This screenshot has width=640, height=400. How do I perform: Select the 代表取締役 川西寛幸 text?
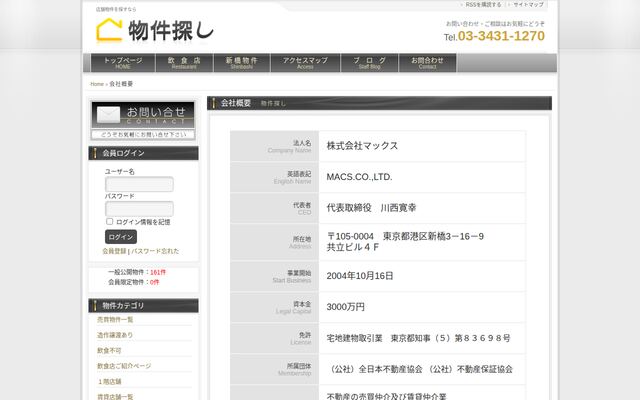click(x=371, y=208)
